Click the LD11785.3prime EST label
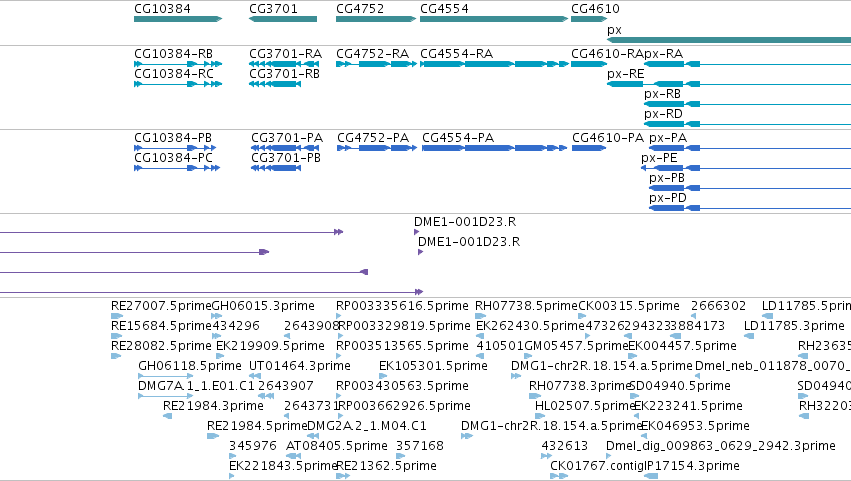 coord(794,326)
